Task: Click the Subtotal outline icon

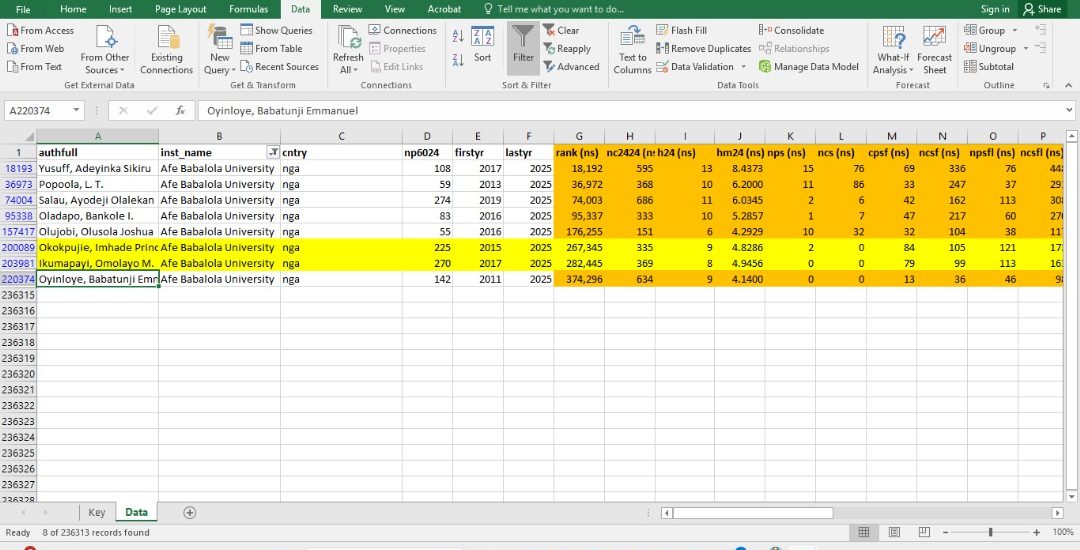Action: pos(971,67)
